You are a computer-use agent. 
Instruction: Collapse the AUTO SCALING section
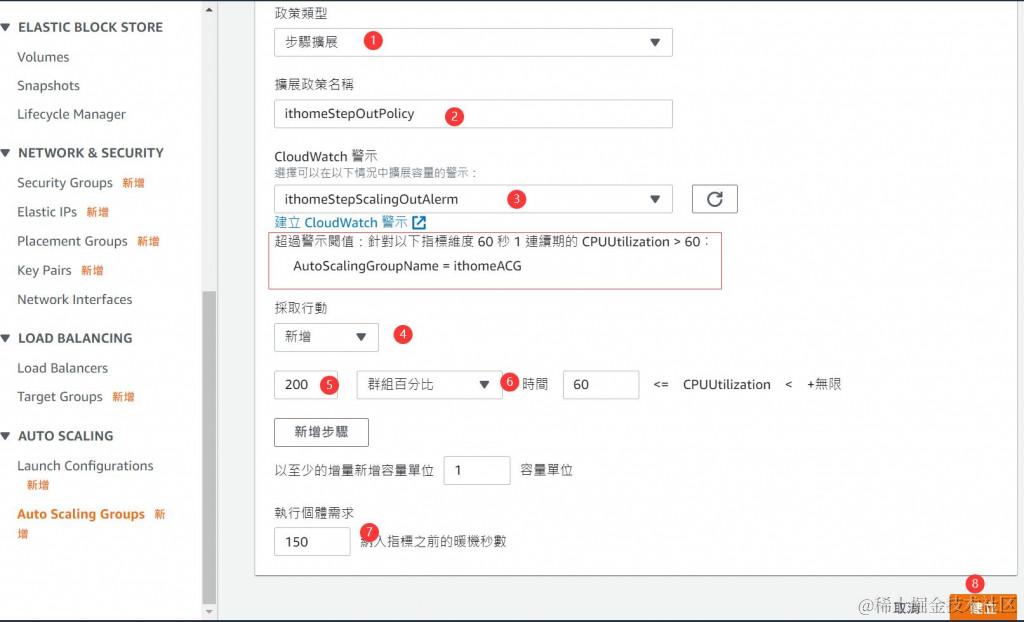click(6, 436)
